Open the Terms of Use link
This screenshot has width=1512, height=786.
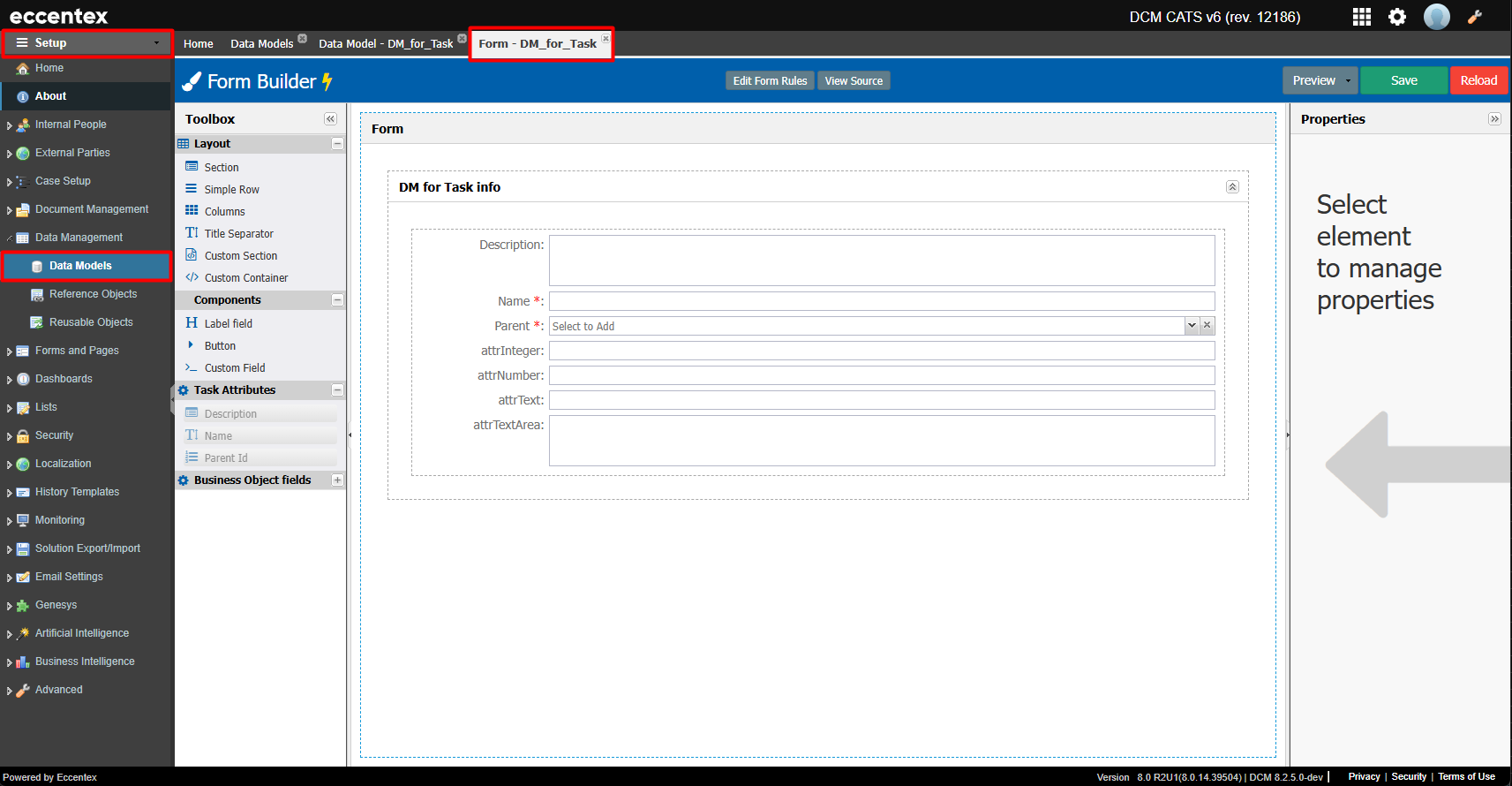[1466, 776]
